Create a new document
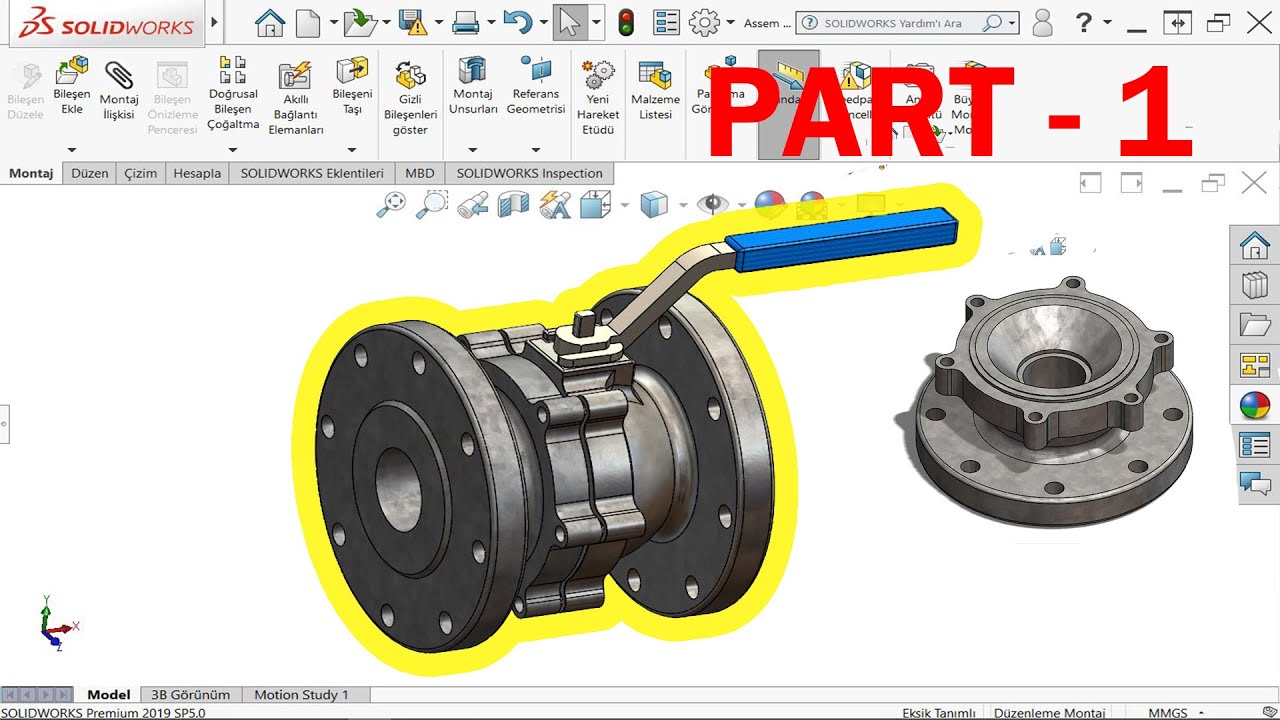Image resolution: width=1280 pixels, height=720 pixels. pos(308,22)
